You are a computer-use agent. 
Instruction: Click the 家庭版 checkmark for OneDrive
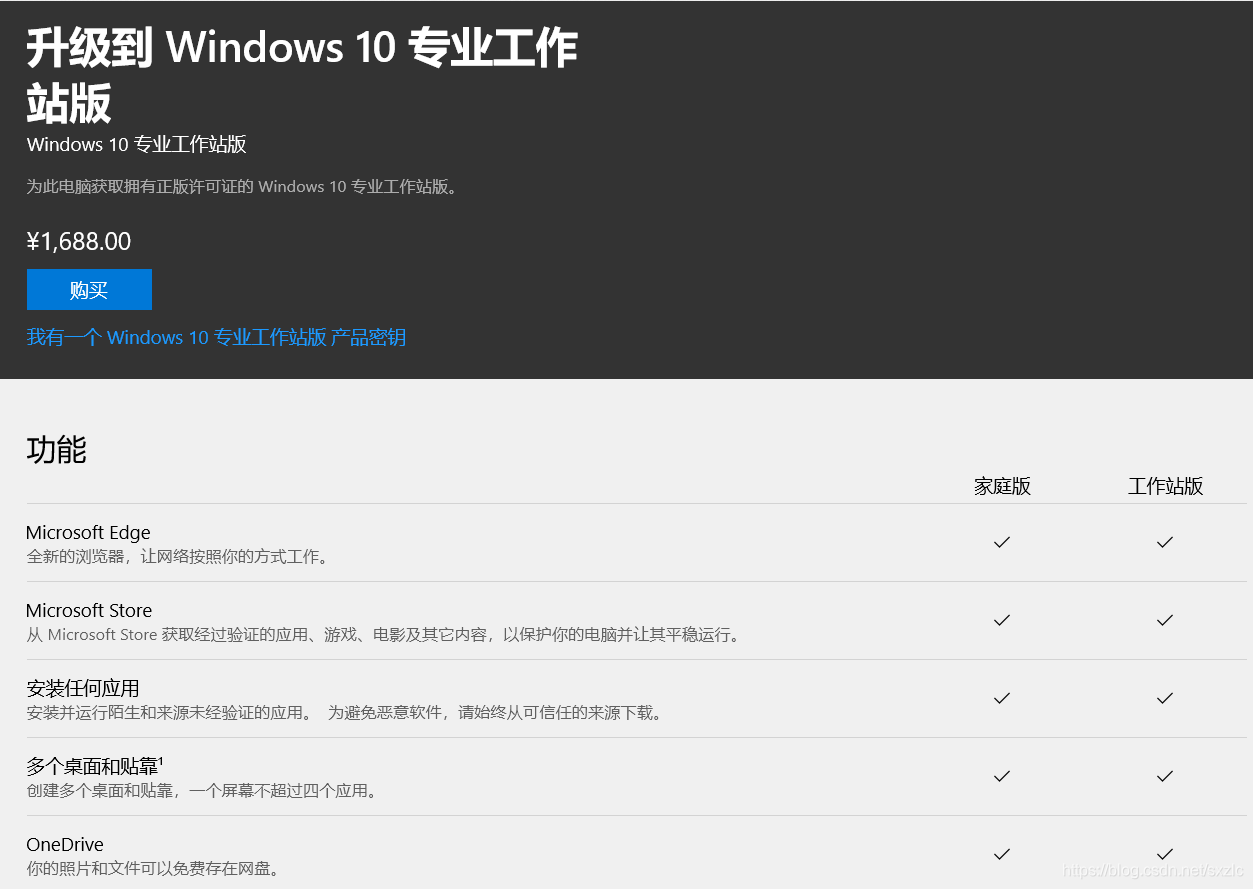pos(1002,854)
